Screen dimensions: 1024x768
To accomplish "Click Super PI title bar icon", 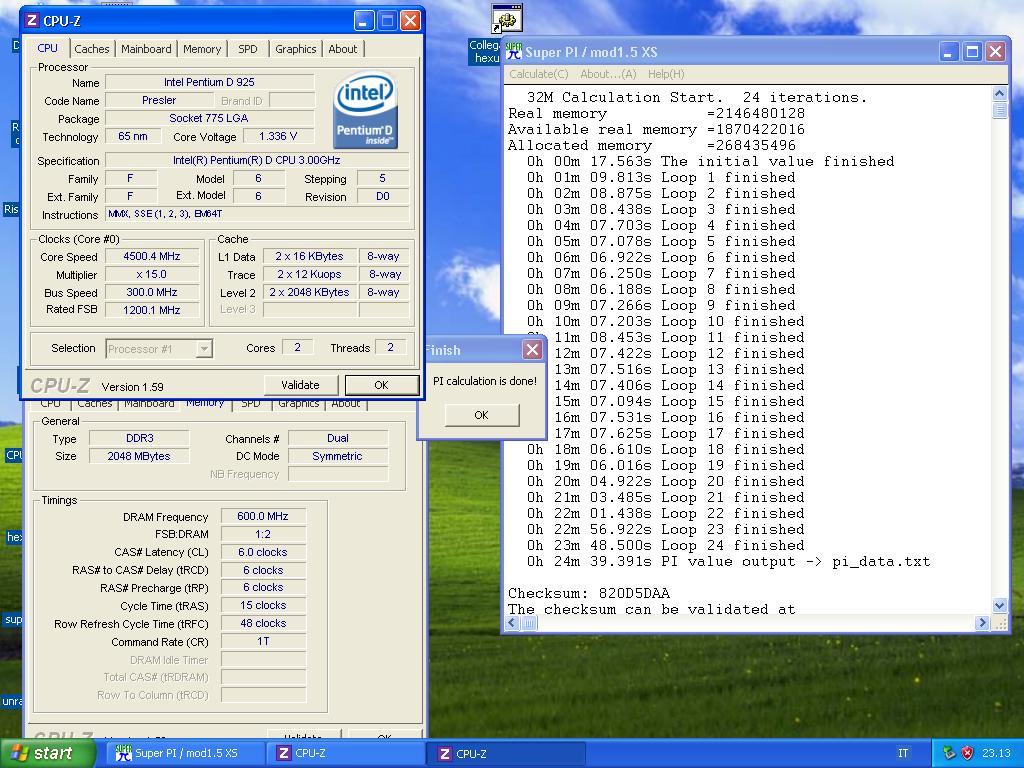I will [514, 52].
